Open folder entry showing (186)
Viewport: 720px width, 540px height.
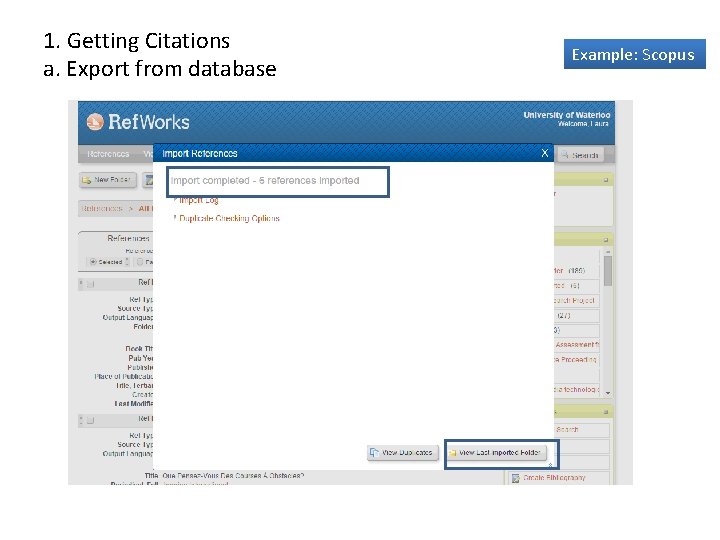(569, 271)
